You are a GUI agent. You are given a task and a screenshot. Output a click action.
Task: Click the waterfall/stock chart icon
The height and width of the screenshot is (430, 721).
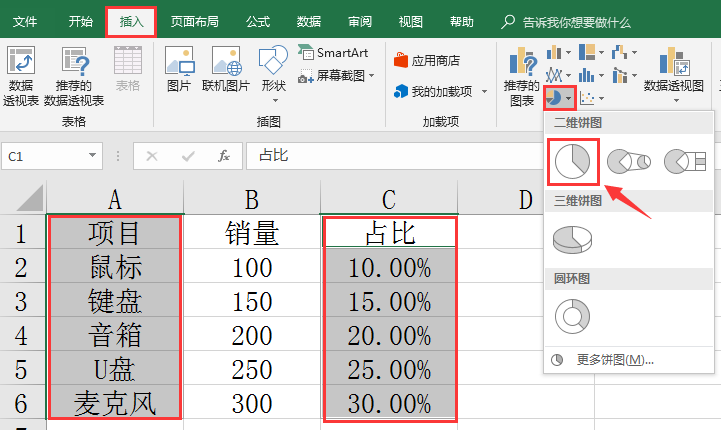619,52
